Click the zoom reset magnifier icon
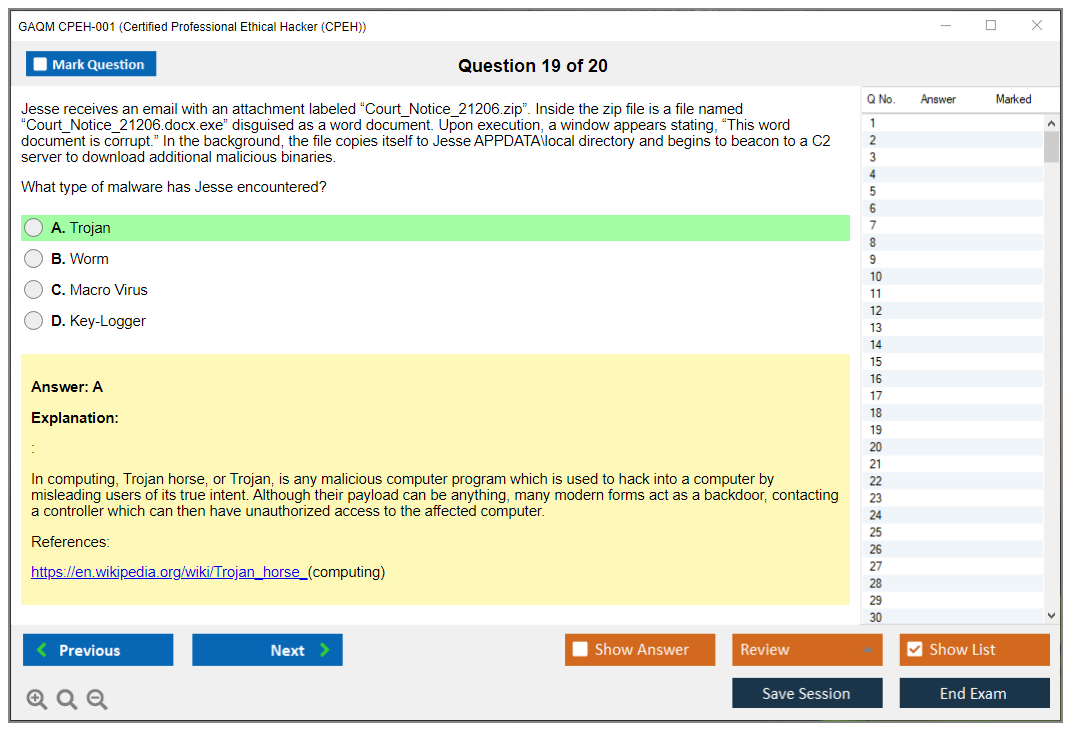This screenshot has height=735, width=1075. pyautogui.click(x=67, y=700)
